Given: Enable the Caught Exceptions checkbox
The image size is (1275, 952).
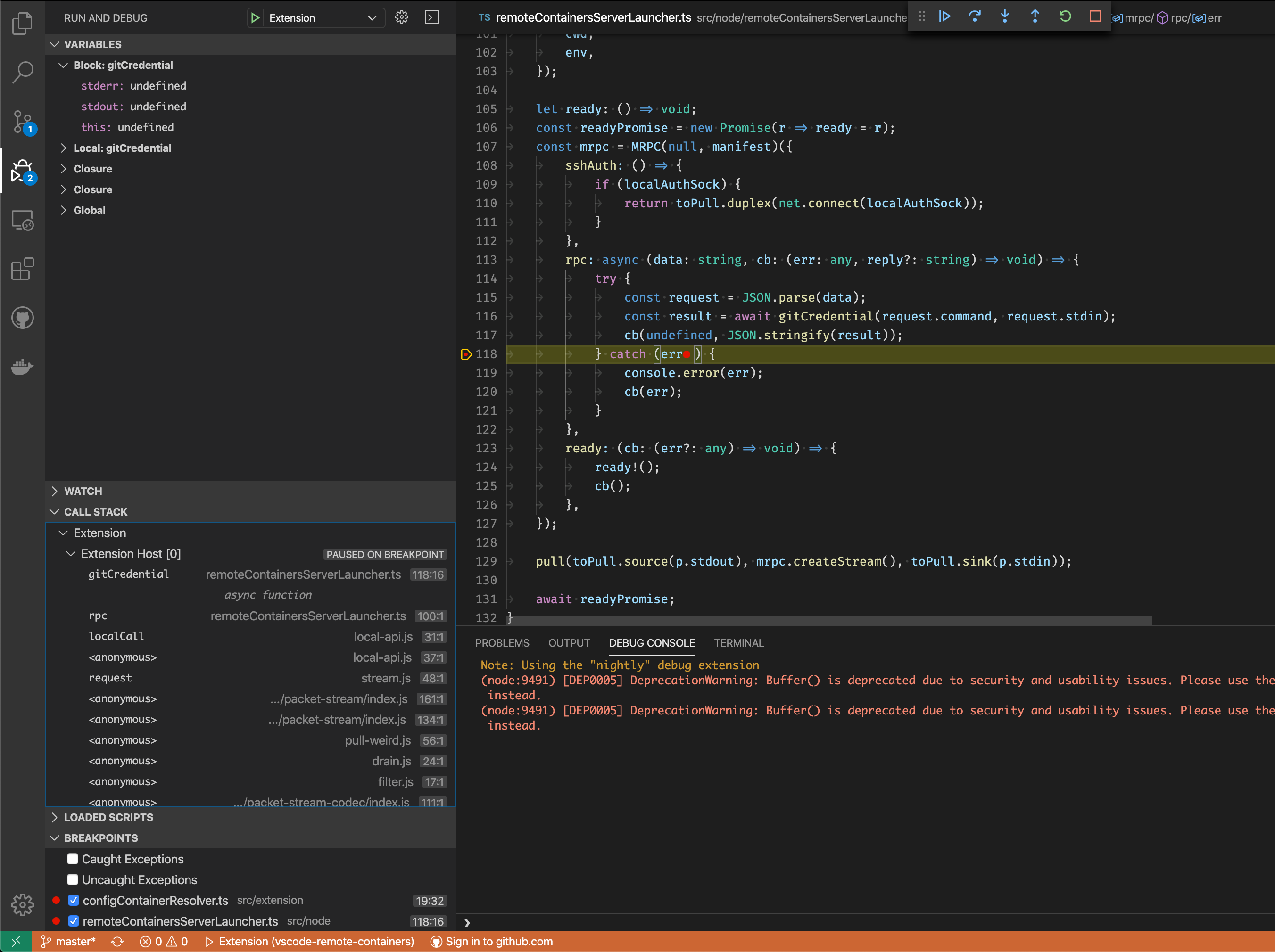Looking at the screenshot, I should click(x=73, y=859).
